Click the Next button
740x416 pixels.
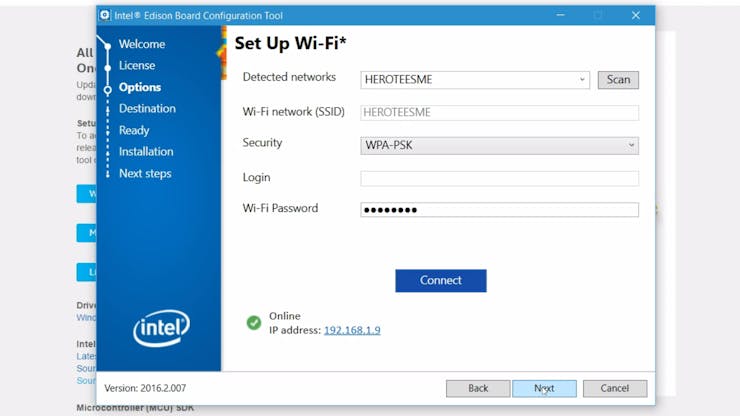point(544,389)
